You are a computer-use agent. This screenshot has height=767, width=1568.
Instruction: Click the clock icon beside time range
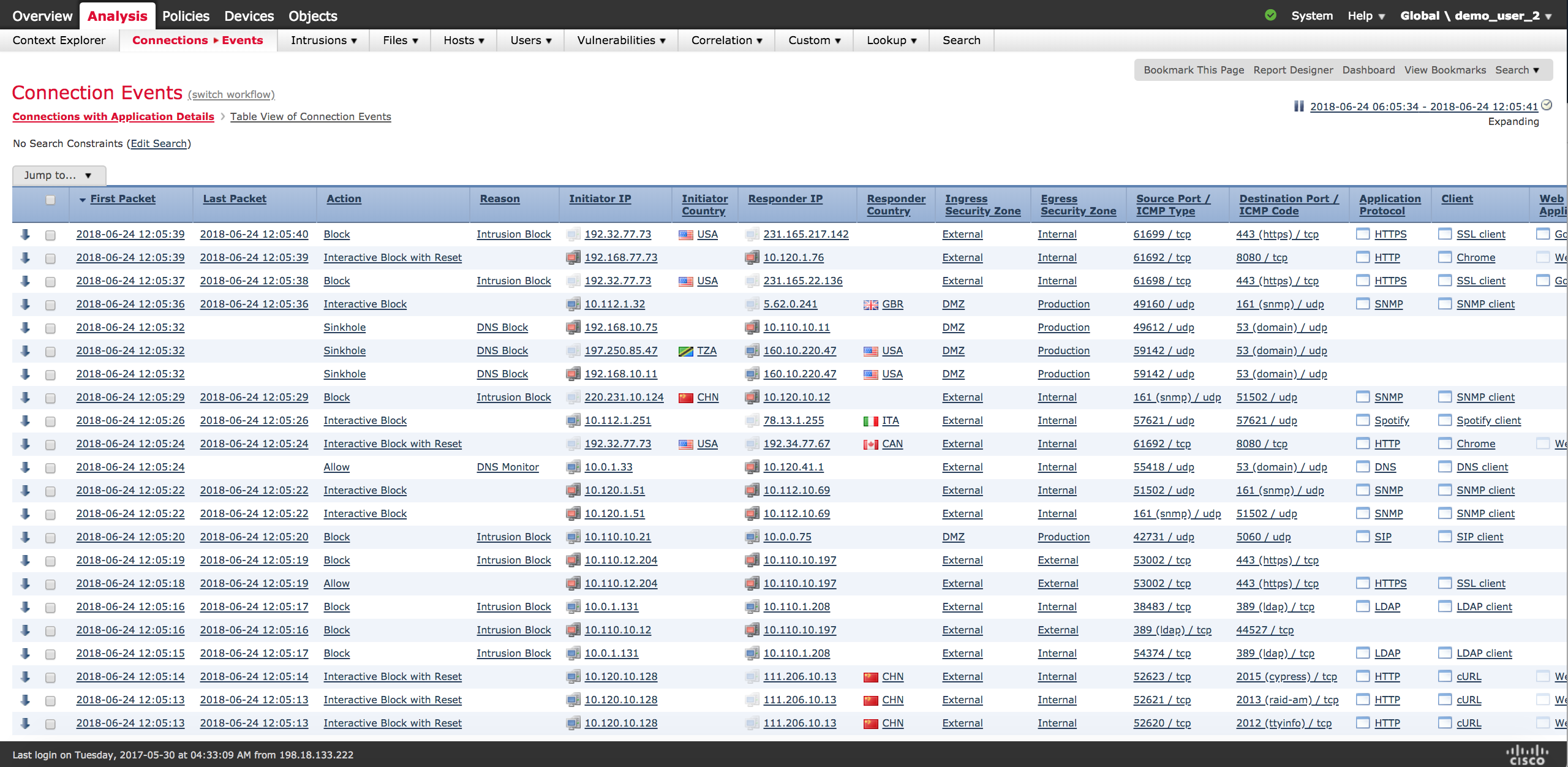[x=1547, y=105]
